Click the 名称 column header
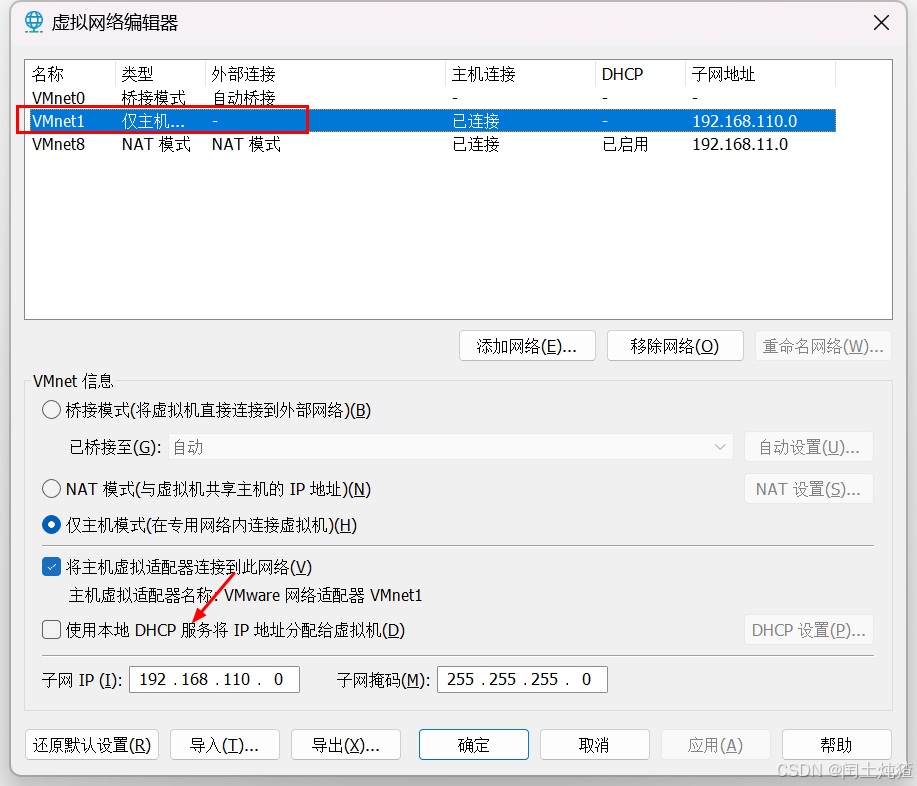This screenshot has height=786, width=917. click(x=70, y=74)
